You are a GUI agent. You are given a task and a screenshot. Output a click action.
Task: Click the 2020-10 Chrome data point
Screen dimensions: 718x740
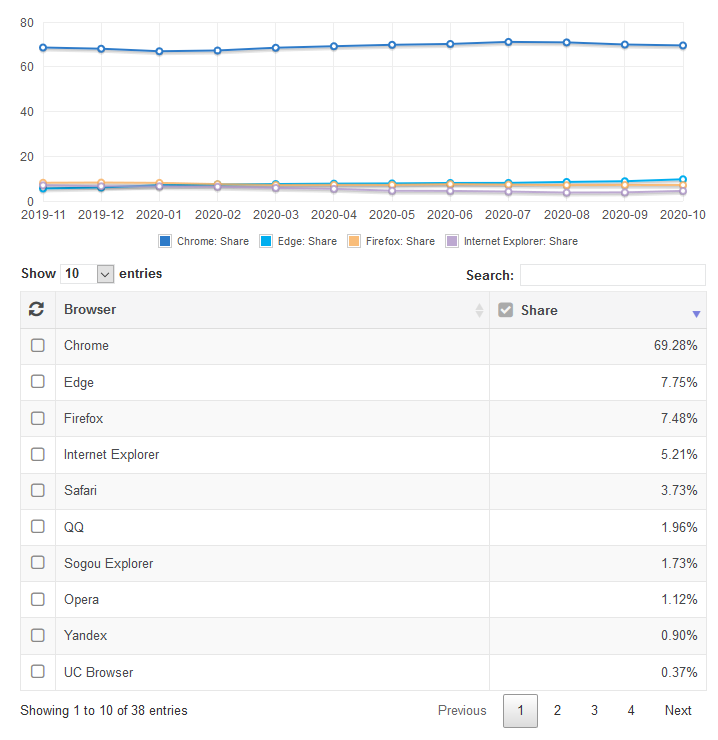click(x=683, y=45)
